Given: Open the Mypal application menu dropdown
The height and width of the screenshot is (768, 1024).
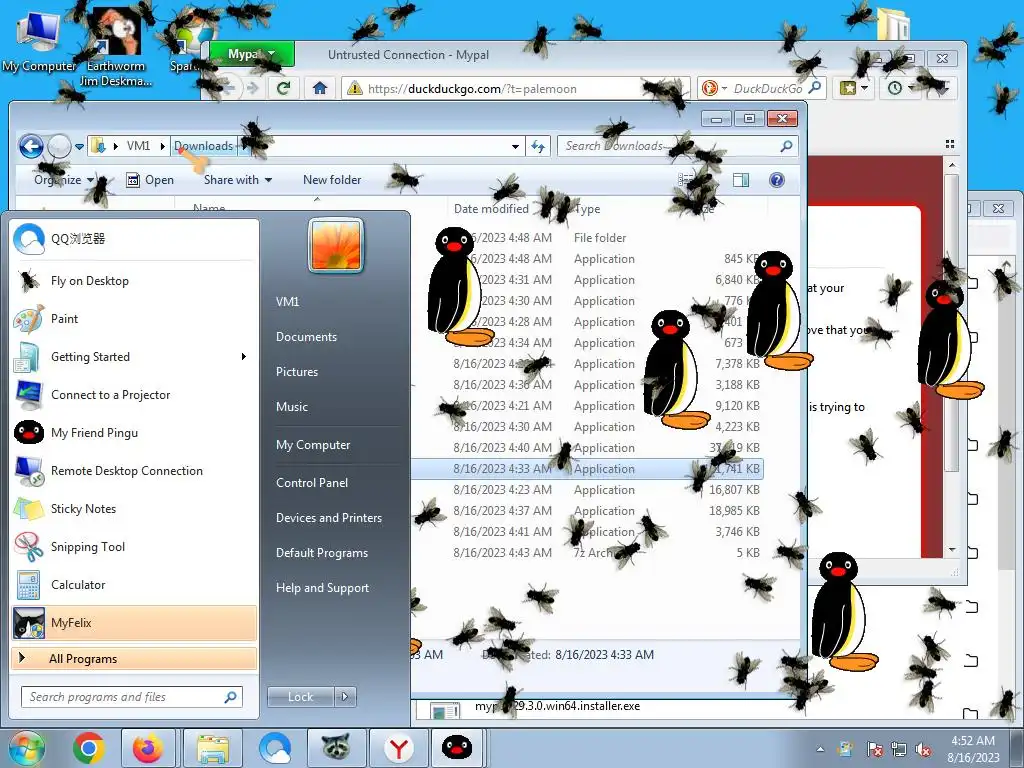Looking at the screenshot, I should 252,54.
